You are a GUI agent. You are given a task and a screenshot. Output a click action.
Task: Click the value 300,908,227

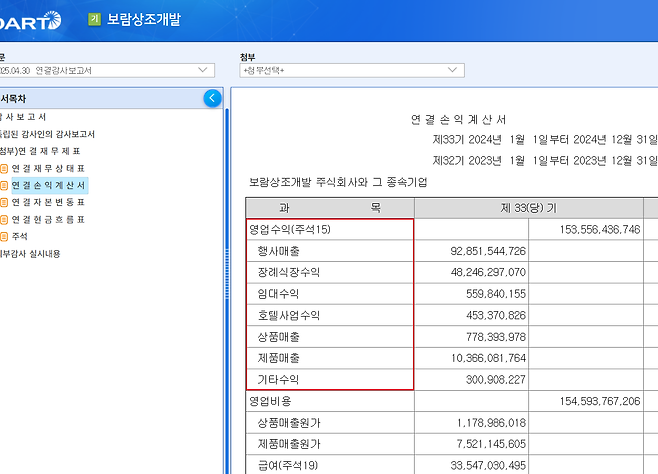[496, 380]
